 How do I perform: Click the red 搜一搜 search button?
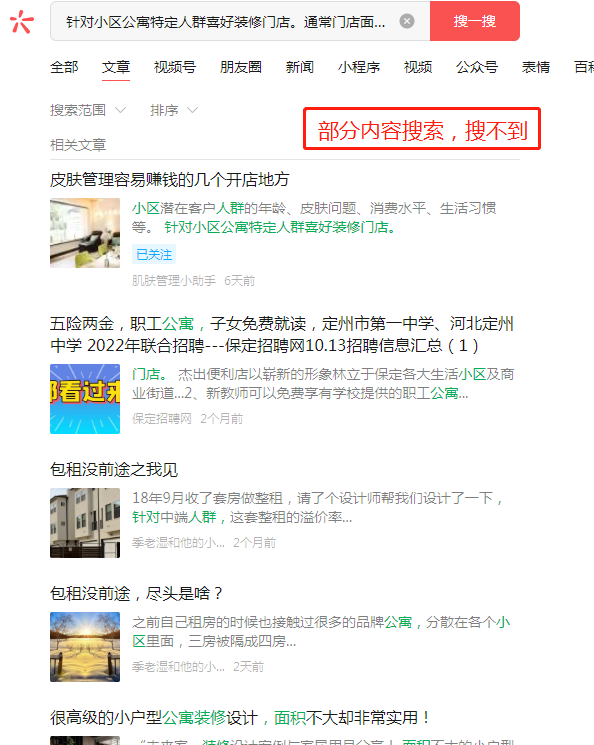click(475, 21)
